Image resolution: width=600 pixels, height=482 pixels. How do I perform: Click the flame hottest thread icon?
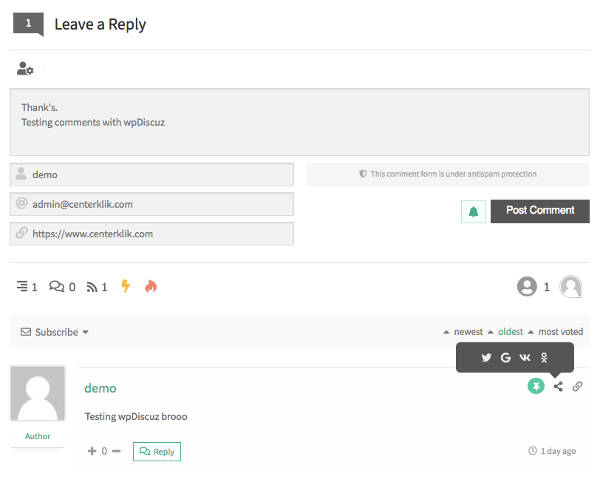click(151, 286)
